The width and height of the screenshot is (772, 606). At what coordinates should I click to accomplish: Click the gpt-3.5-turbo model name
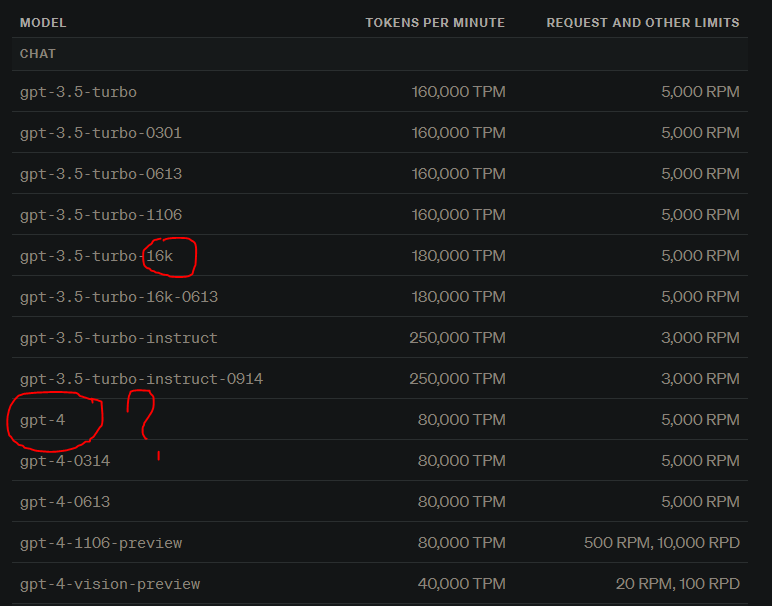[78, 93]
